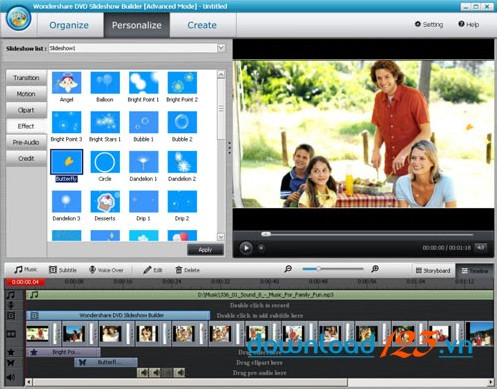Switch to Timeline view
497x389 pixels.
[475, 271]
